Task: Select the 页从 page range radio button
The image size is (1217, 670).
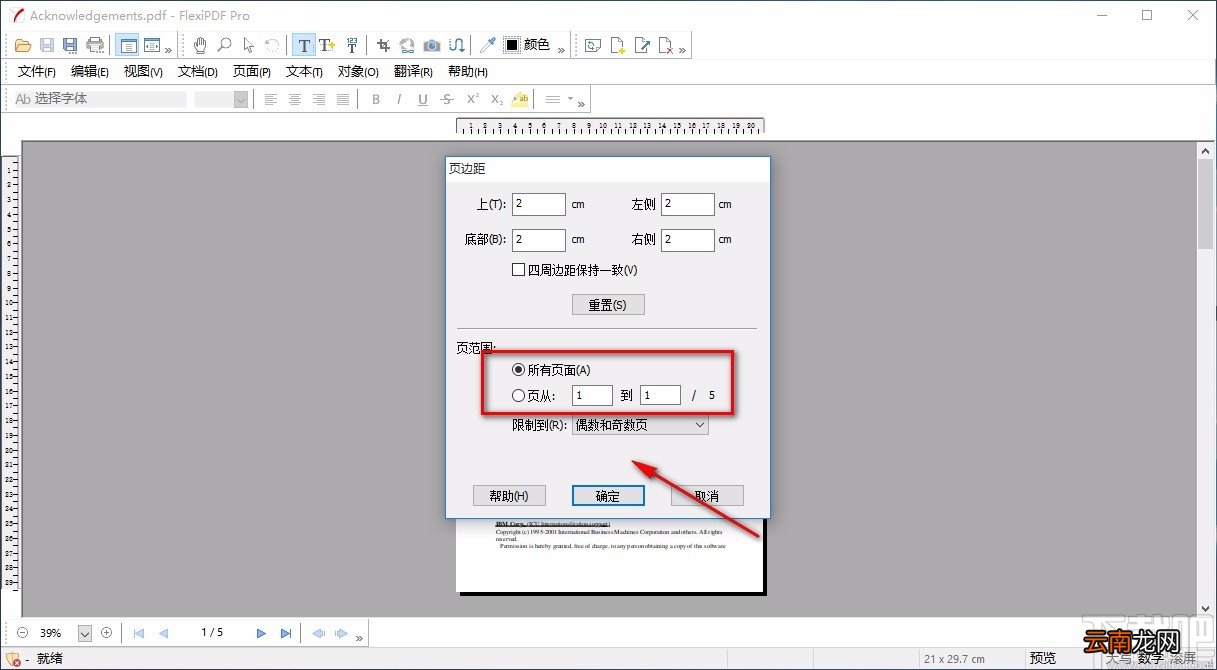Action: (x=518, y=395)
